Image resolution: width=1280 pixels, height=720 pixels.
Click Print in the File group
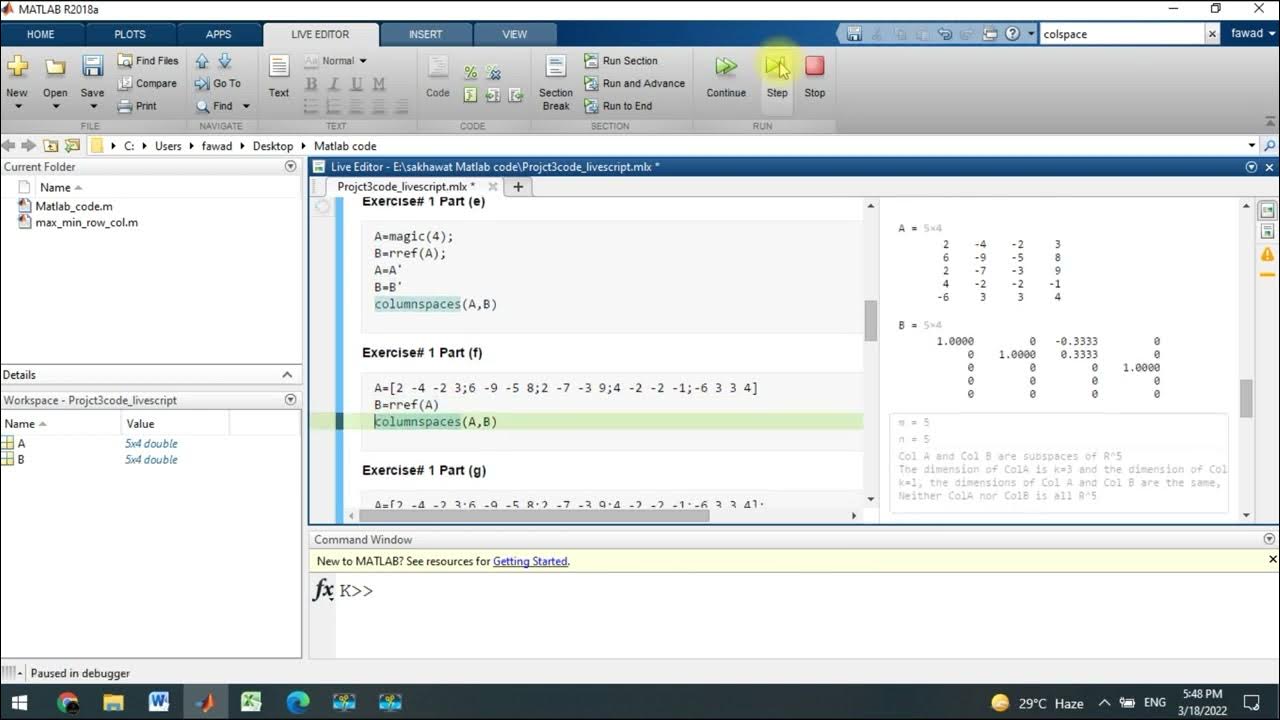point(137,106)
